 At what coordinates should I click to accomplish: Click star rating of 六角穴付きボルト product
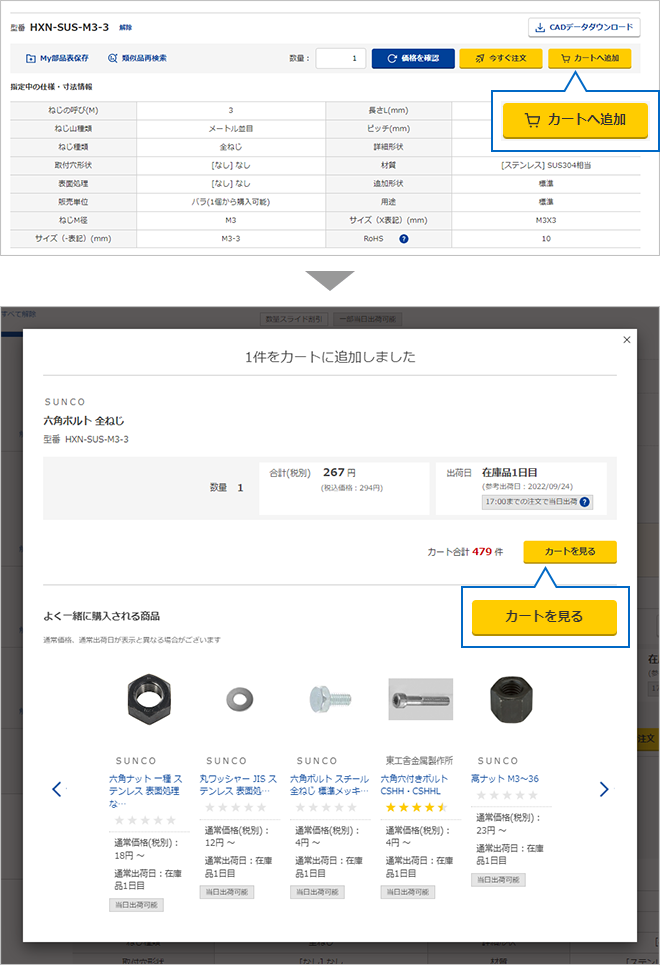[x=413, y=806]
